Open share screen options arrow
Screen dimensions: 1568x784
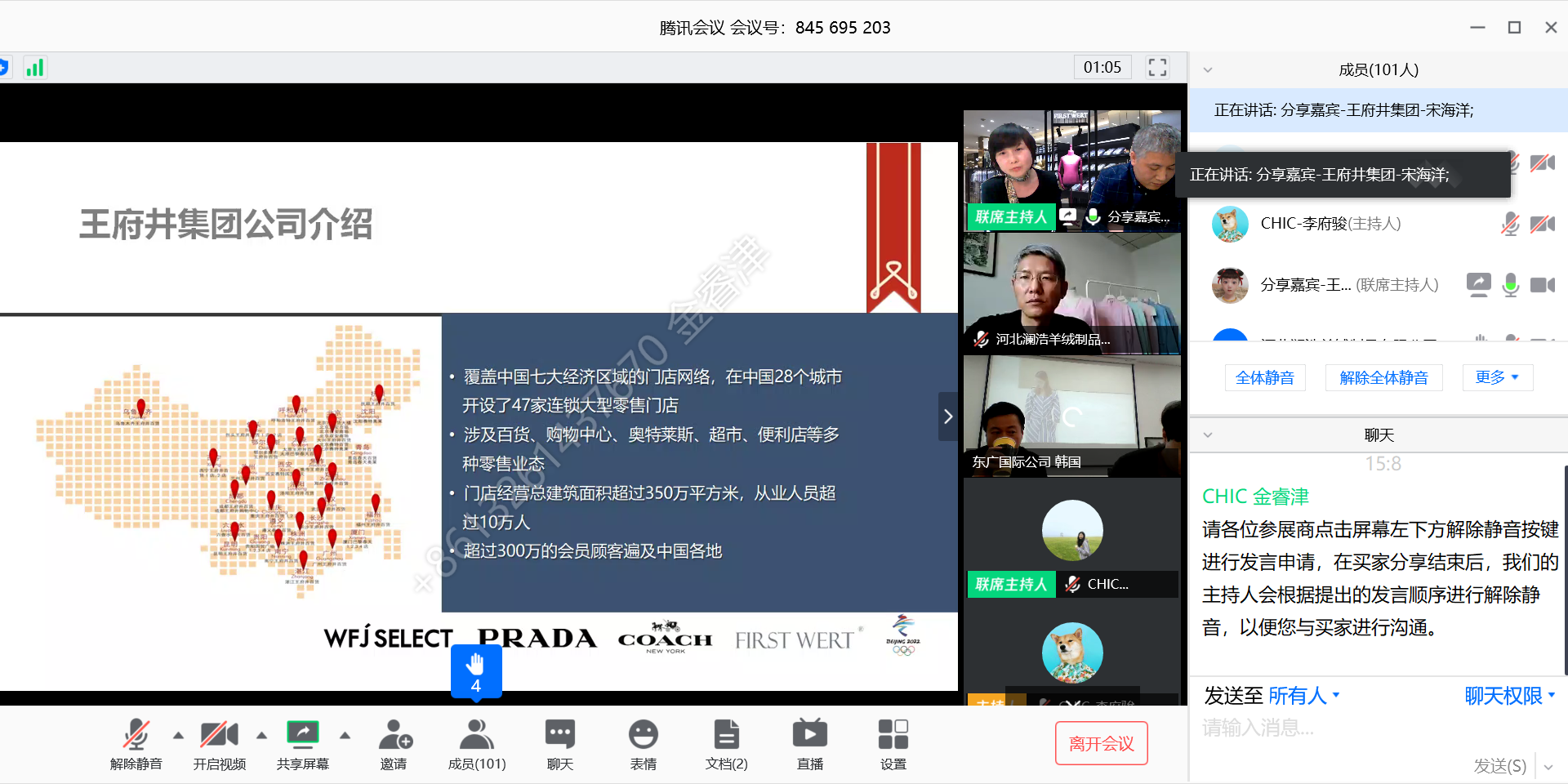coord(345,735)
